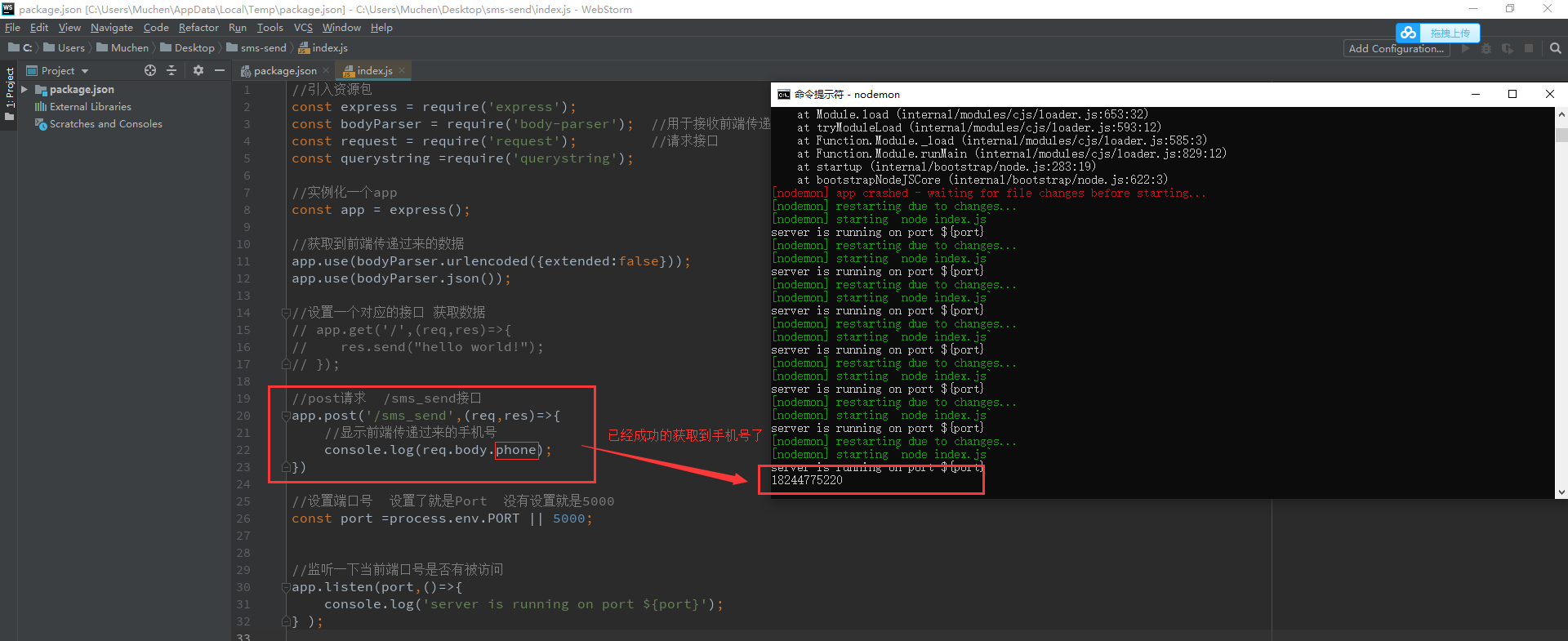Open the Tools menu
This screenshot has height=641, width=1568.
[270, 28]
